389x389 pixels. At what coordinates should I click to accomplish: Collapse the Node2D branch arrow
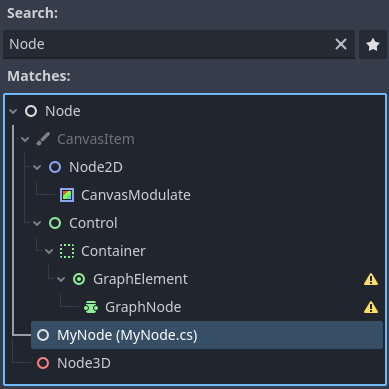pos(37,167)
